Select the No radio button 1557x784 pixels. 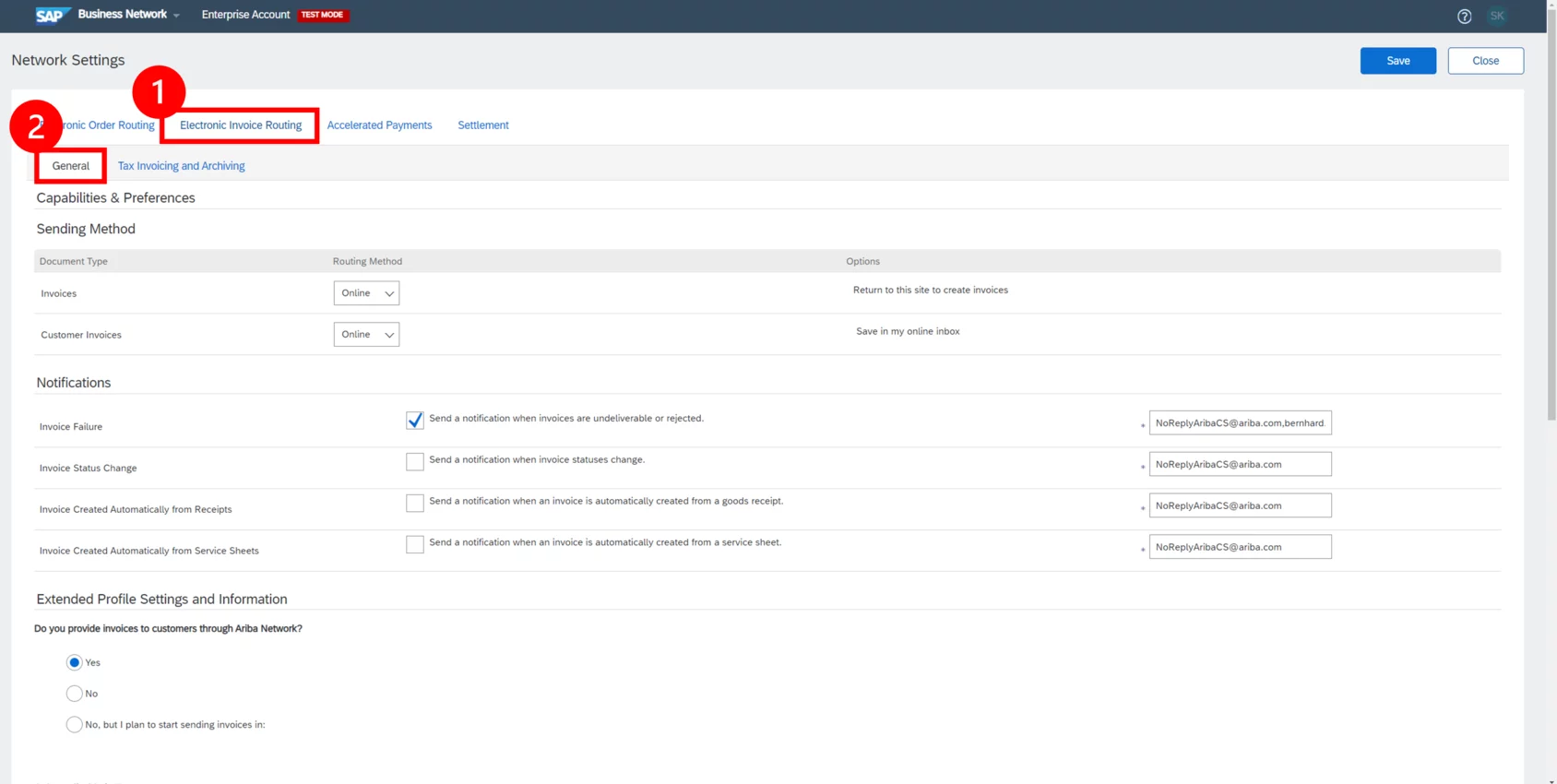click(75, 694)
